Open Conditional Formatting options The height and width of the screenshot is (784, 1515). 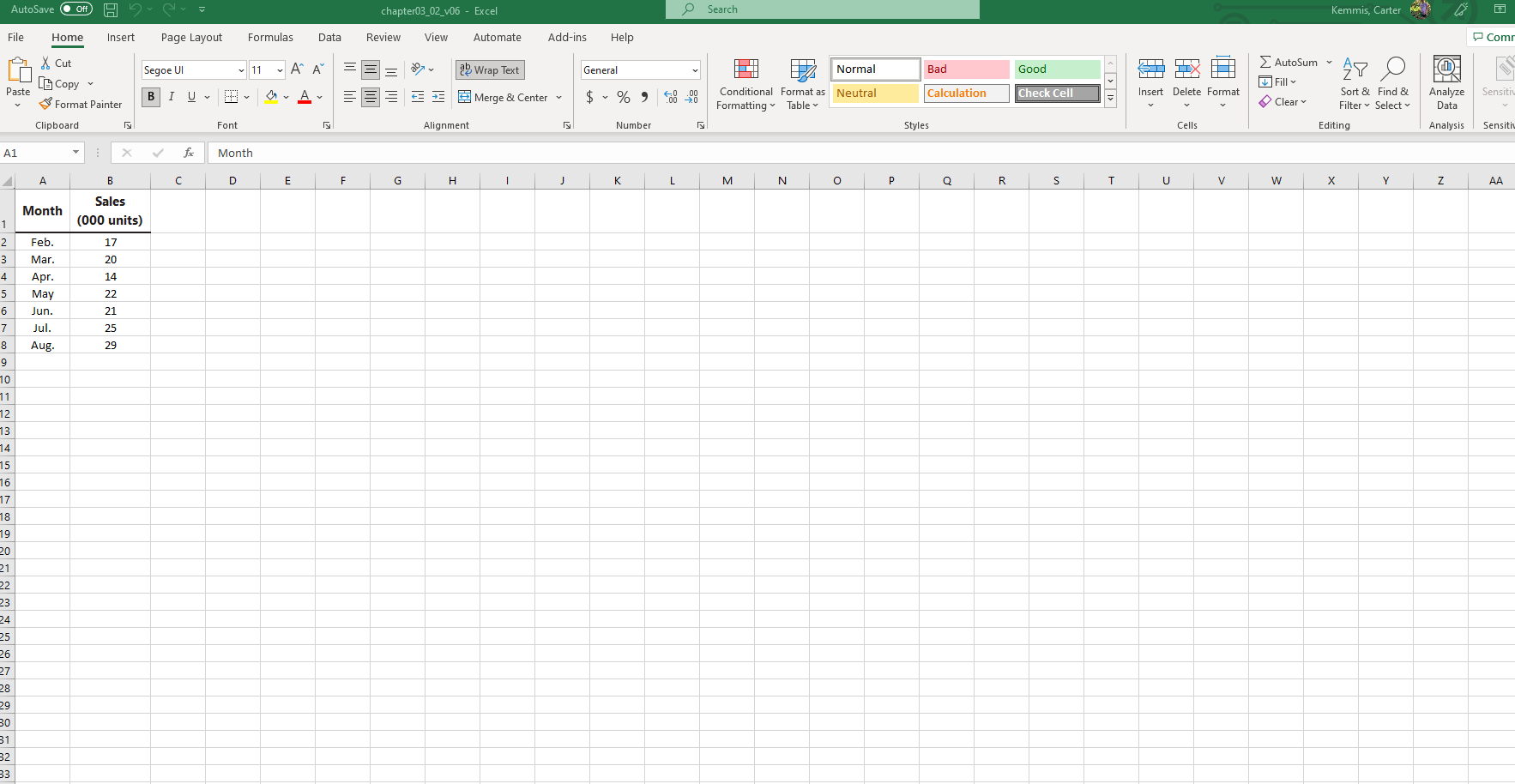[x=745, y=83]
